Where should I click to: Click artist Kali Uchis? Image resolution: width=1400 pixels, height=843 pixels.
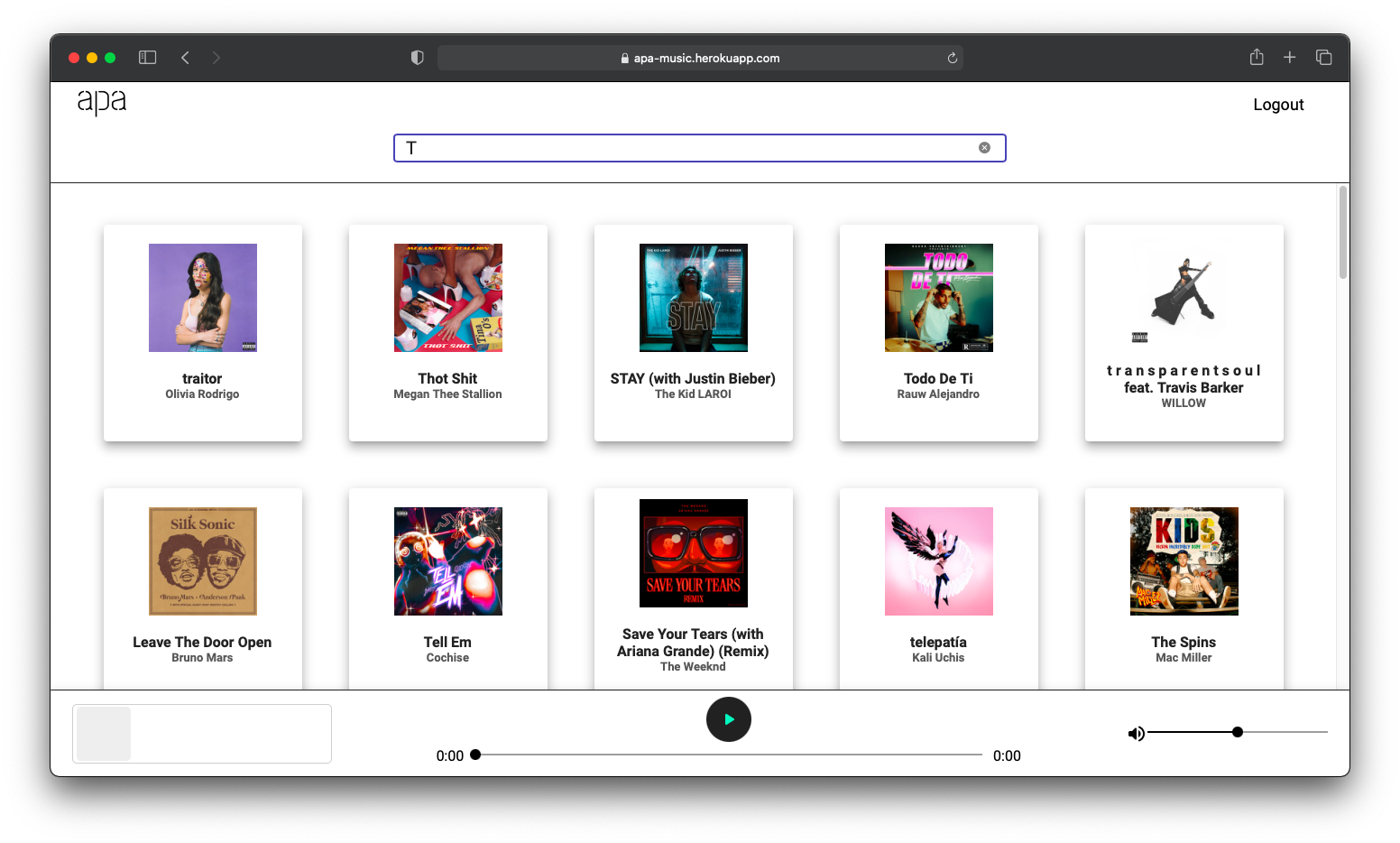938,658
